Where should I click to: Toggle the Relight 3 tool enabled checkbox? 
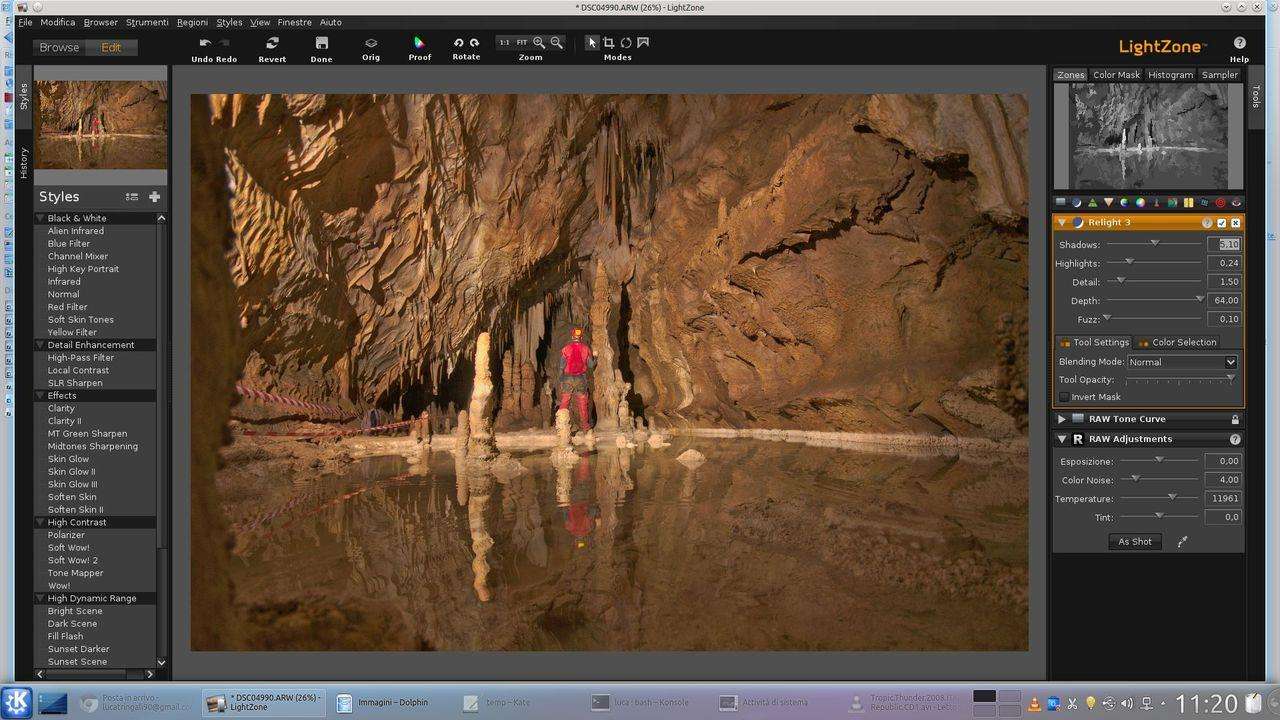click(x=1221, y=223)
